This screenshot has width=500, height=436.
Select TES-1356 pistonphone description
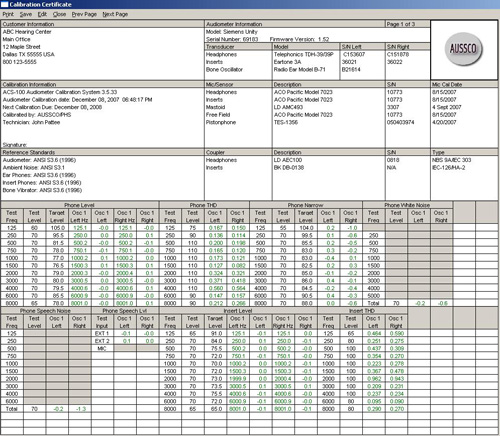click(x=286, y=122)
